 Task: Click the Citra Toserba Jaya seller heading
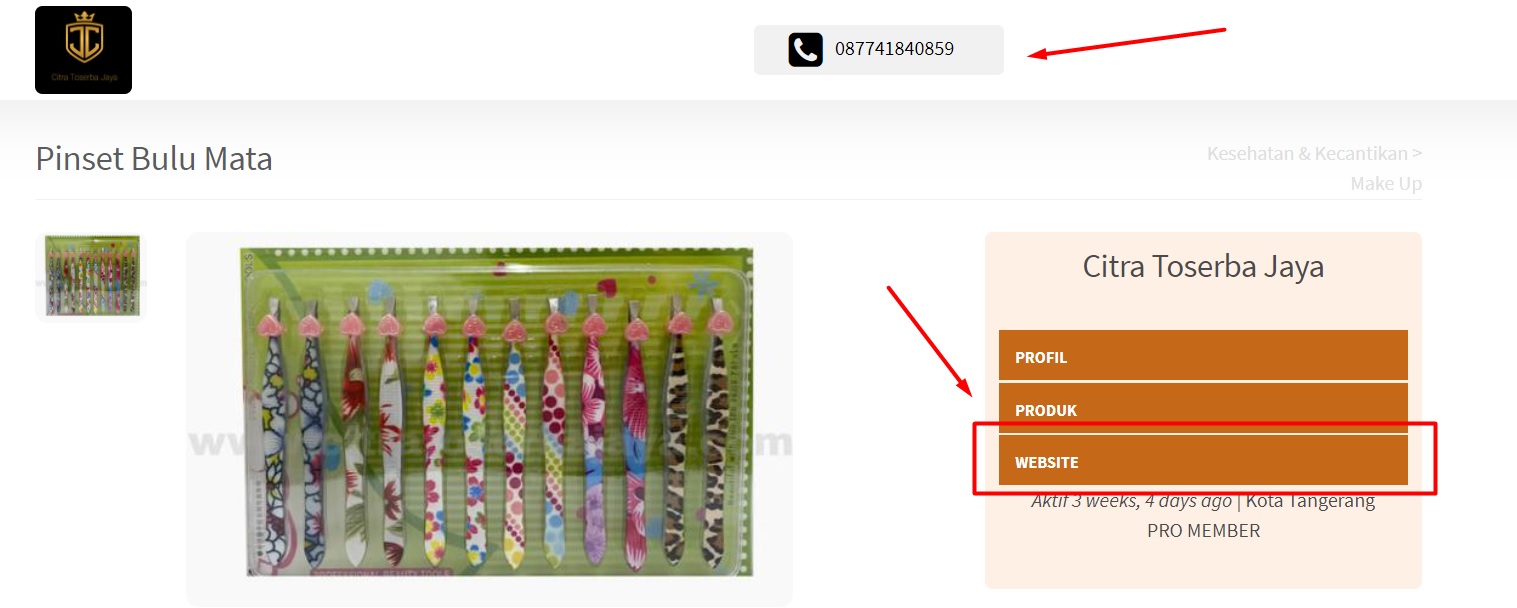(1203, 267)
